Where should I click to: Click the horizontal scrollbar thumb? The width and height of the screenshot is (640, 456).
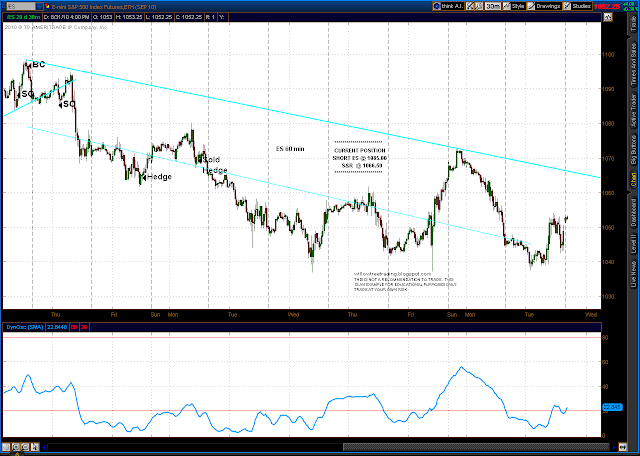click(478, 447)
